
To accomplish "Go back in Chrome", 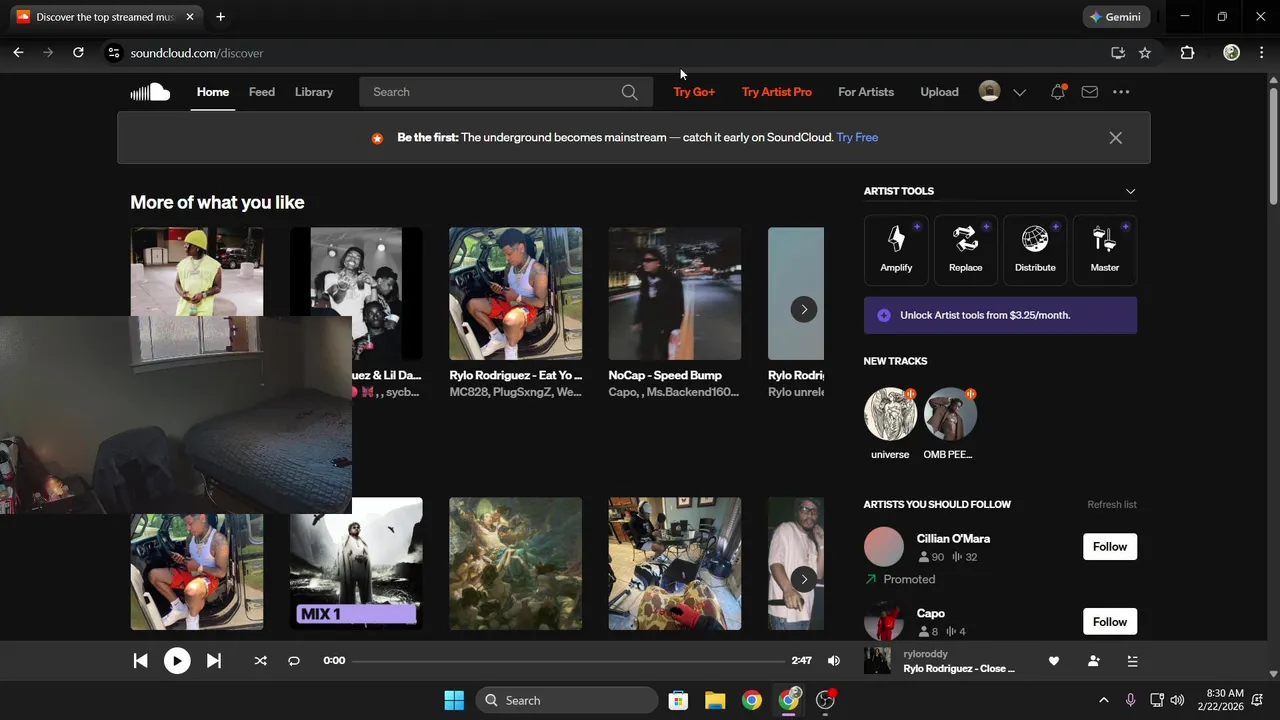I will click(18, 53).
